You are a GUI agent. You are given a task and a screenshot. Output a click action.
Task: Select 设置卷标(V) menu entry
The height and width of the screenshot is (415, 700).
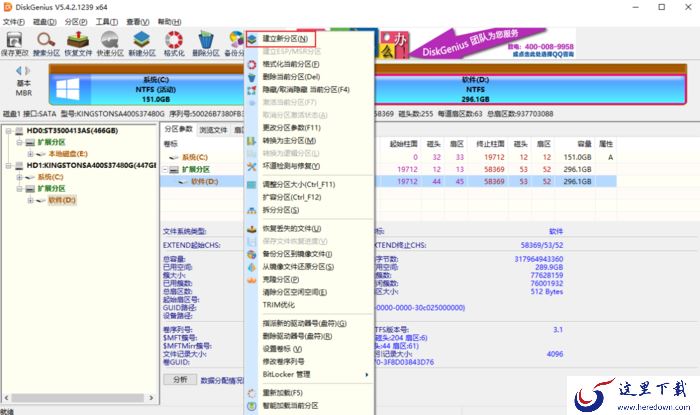(282, 349)
